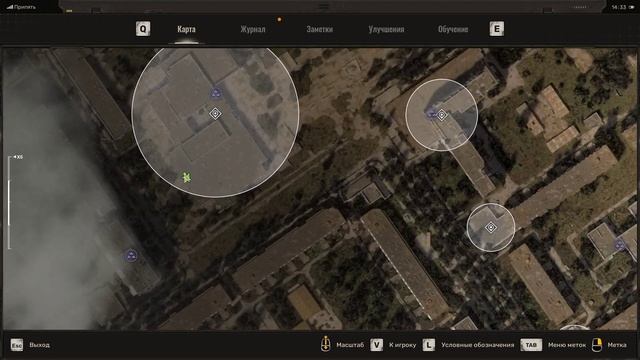Open Условные обозначения legend
The height and width of the screenshot is (360, 640).
(x=478, y=345)
